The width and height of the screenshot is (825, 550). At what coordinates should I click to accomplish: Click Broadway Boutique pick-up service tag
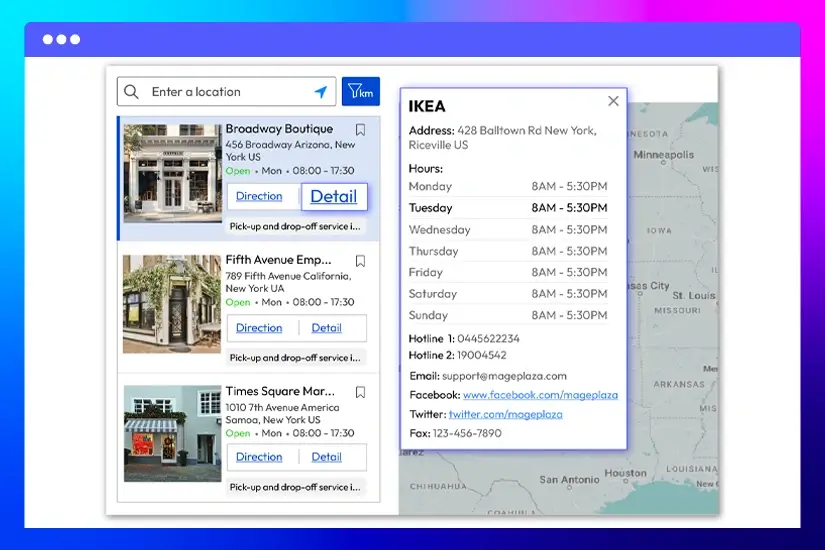click(x=295, y=226)
